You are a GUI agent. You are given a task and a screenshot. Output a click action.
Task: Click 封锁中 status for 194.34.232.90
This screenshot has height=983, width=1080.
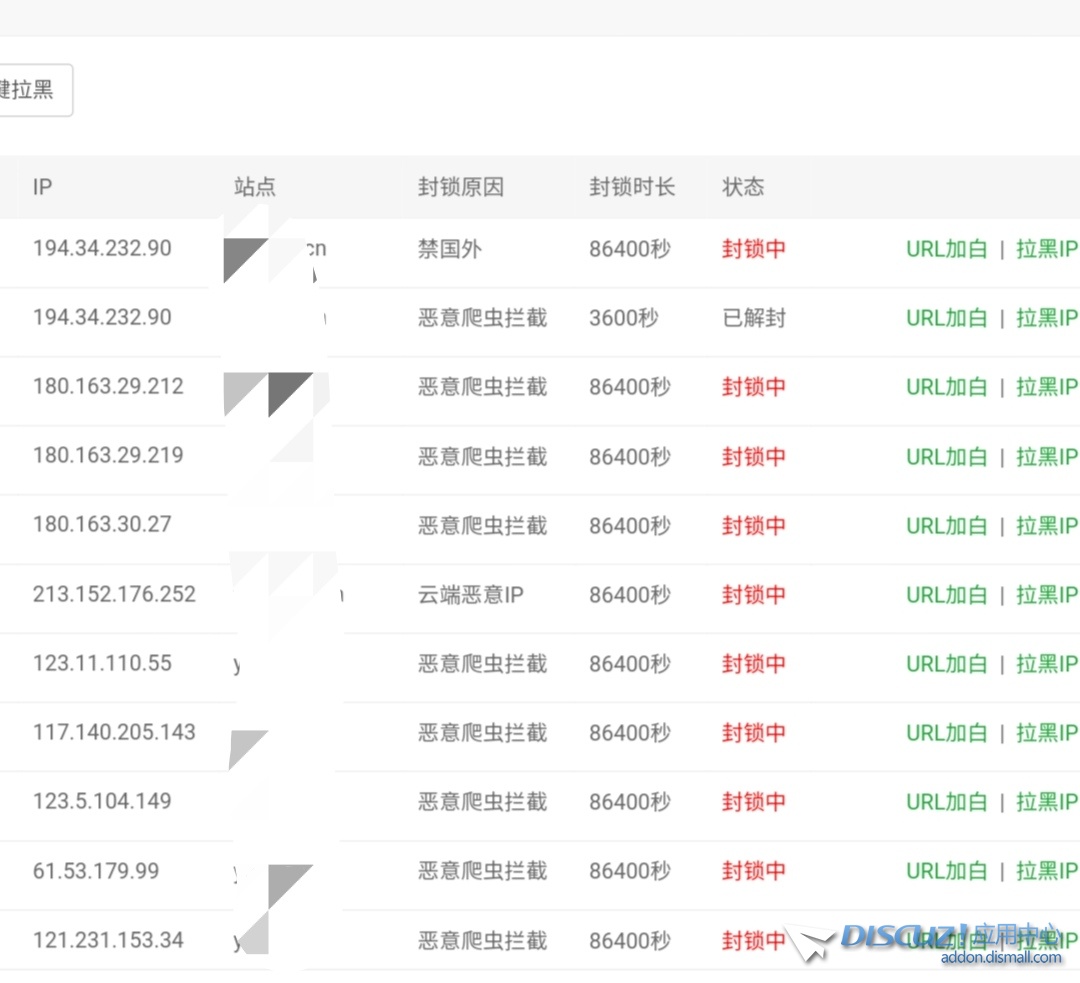coord(754,249)
